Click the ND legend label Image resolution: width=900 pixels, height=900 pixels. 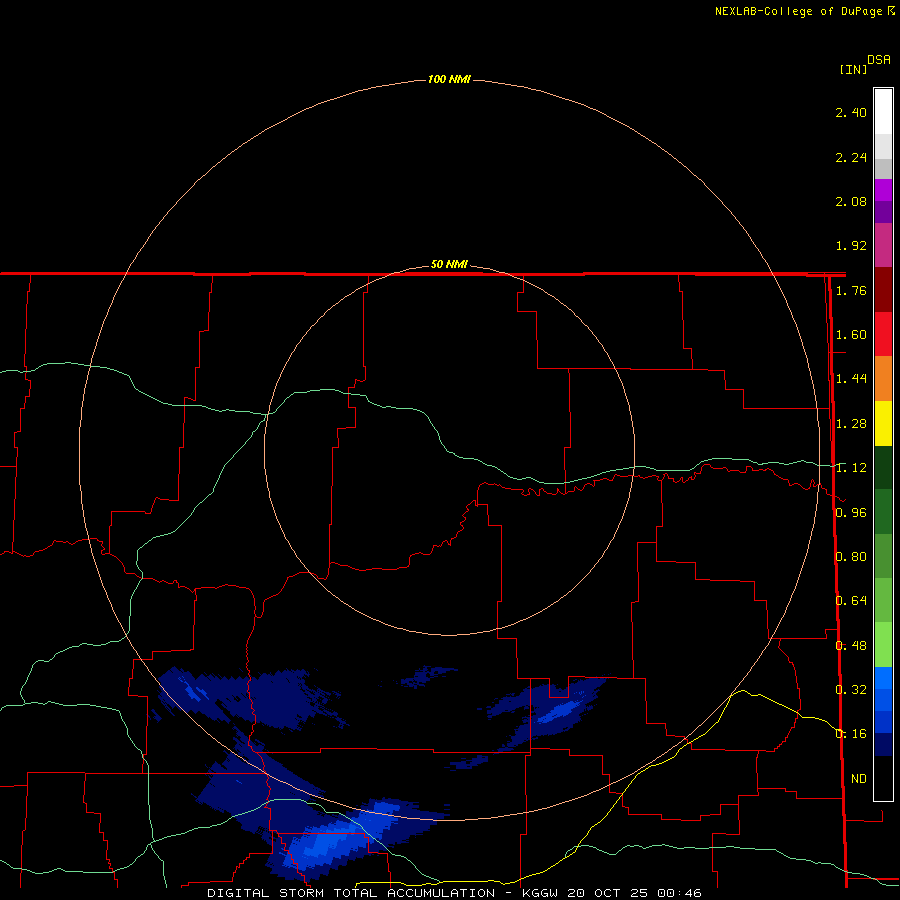(859, 779)
